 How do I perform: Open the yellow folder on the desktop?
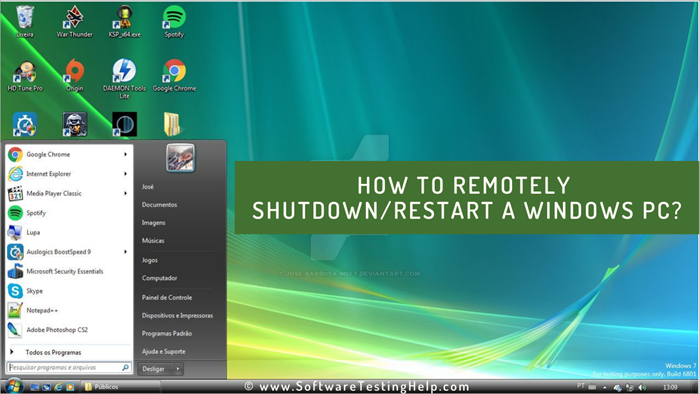(x=172, y=124)
